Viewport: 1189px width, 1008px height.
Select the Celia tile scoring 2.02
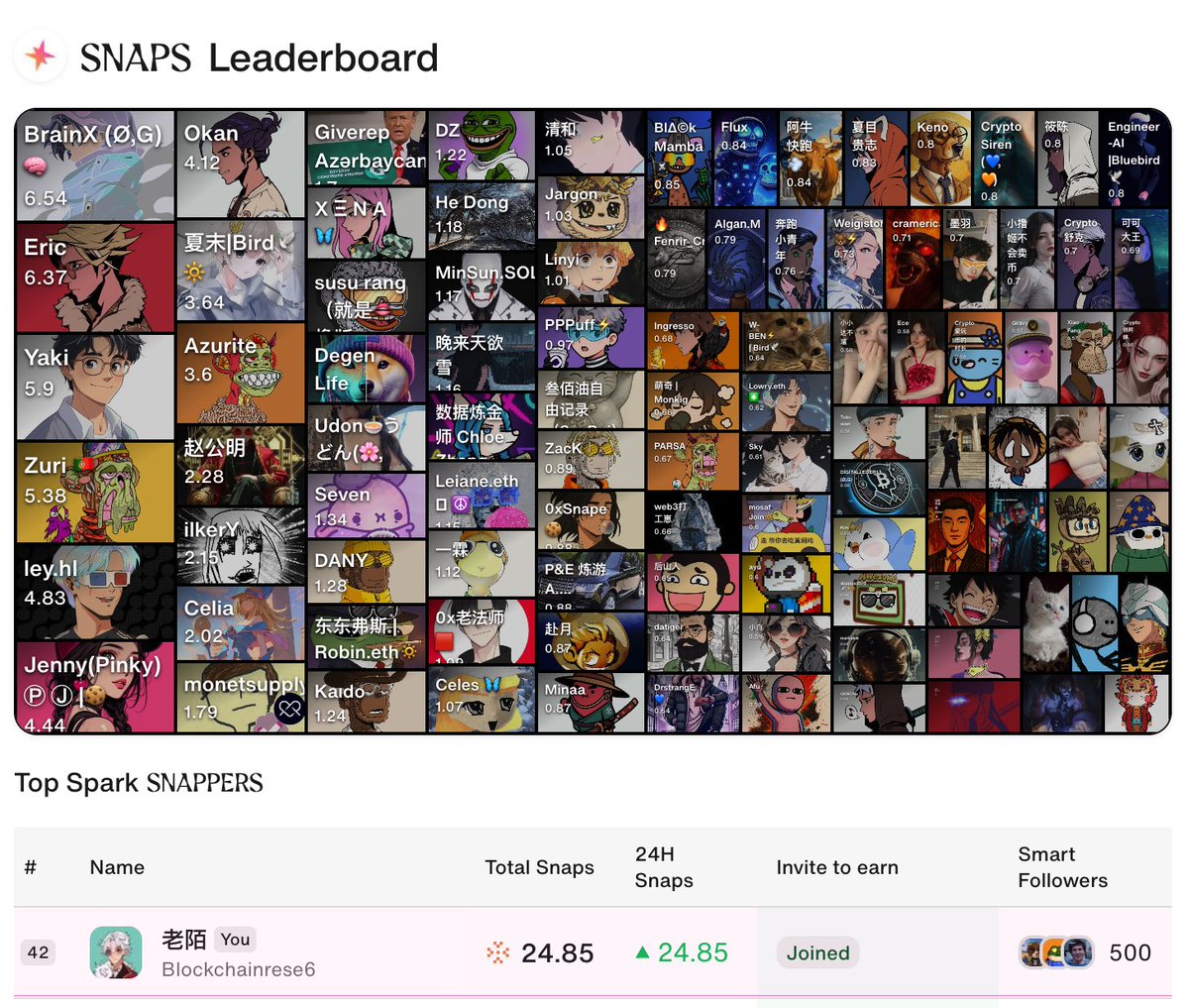pos(241,623)
